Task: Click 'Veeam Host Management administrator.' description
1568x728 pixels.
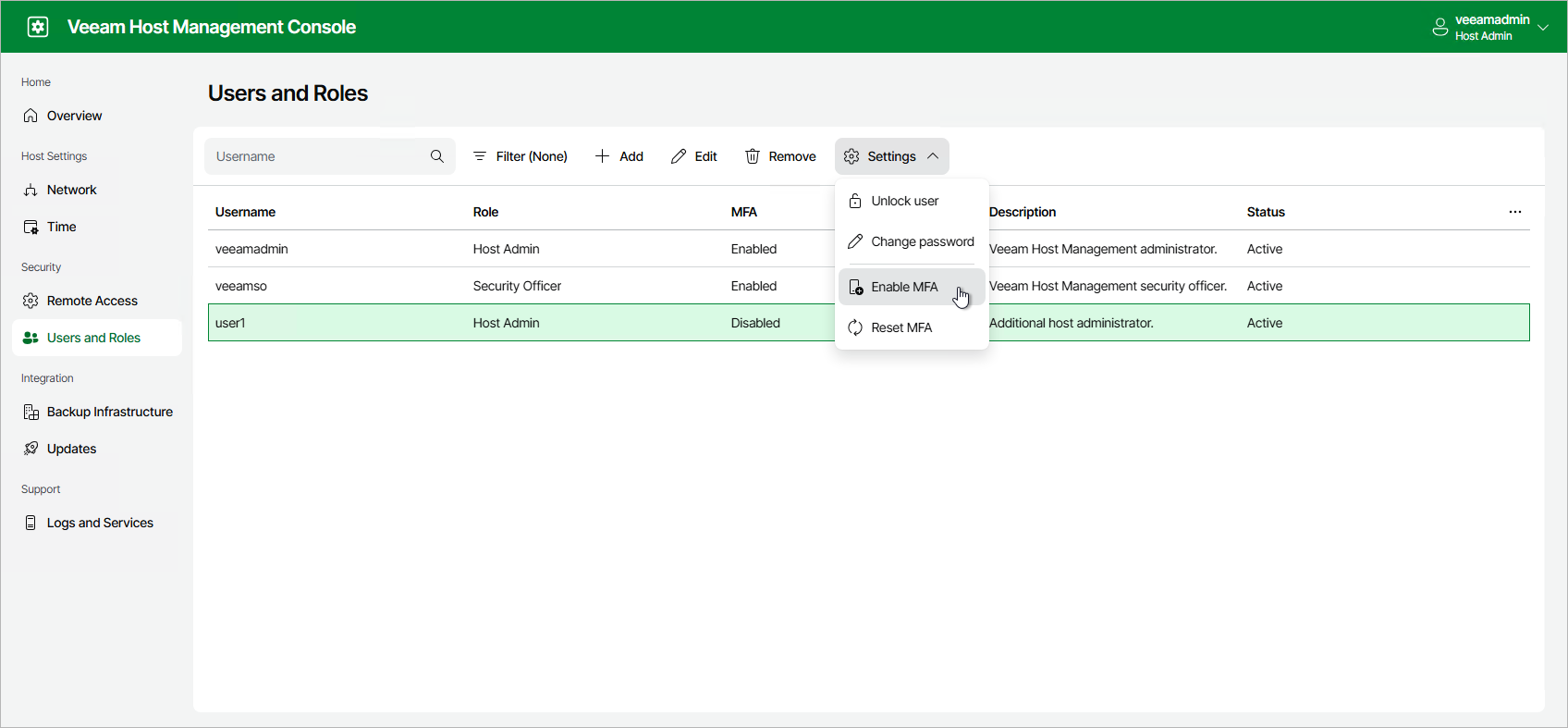Action: tap(1103, 249)
